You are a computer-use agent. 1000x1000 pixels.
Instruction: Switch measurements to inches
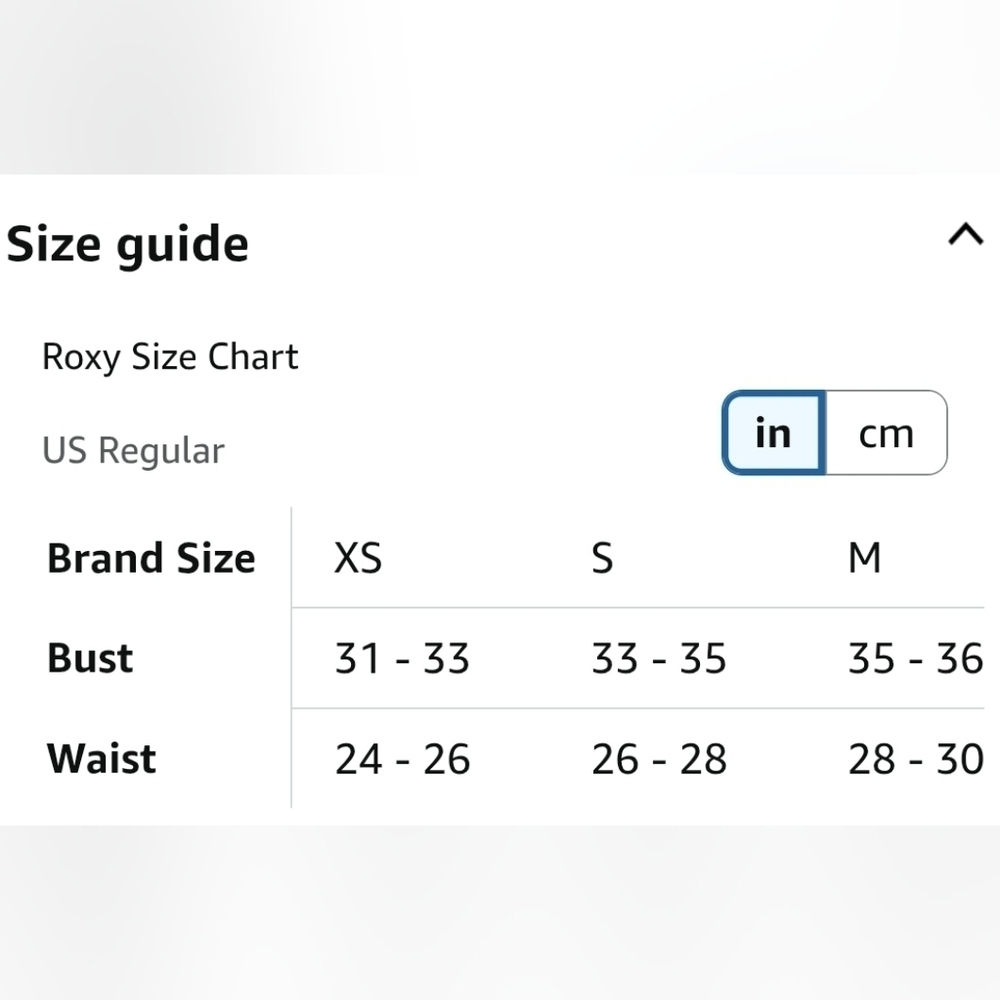point(774,432)
